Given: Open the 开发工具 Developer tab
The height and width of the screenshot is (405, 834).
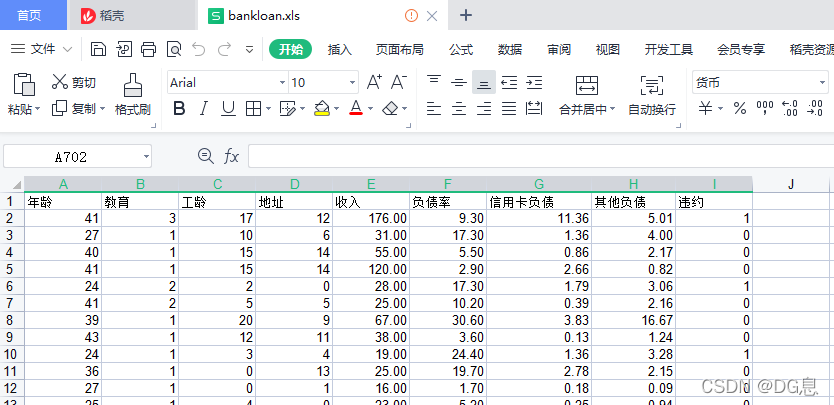Looking at the screenshot, I should point(669,50).
